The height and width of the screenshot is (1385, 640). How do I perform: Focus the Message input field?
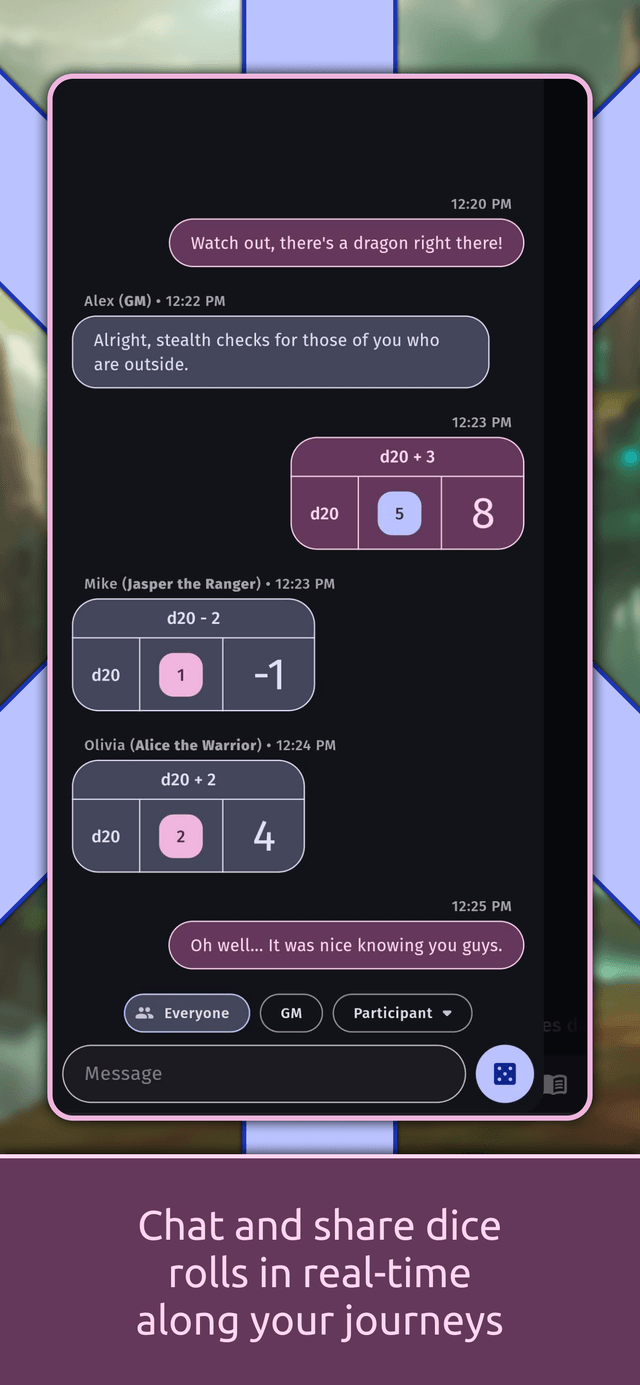coord(264,1074)
